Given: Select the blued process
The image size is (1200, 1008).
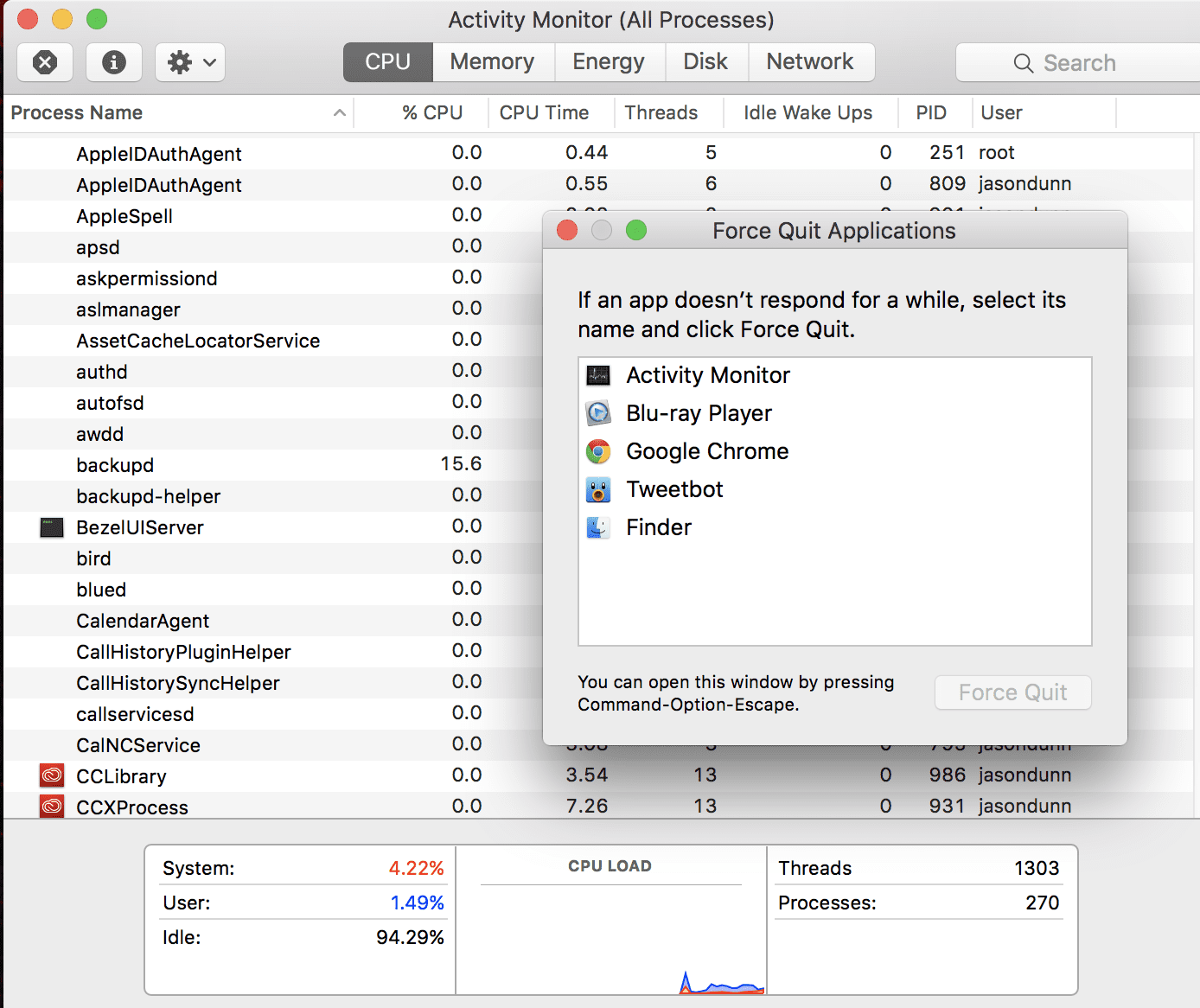Looking at the screenshot, I should click(x=101, y=590).
